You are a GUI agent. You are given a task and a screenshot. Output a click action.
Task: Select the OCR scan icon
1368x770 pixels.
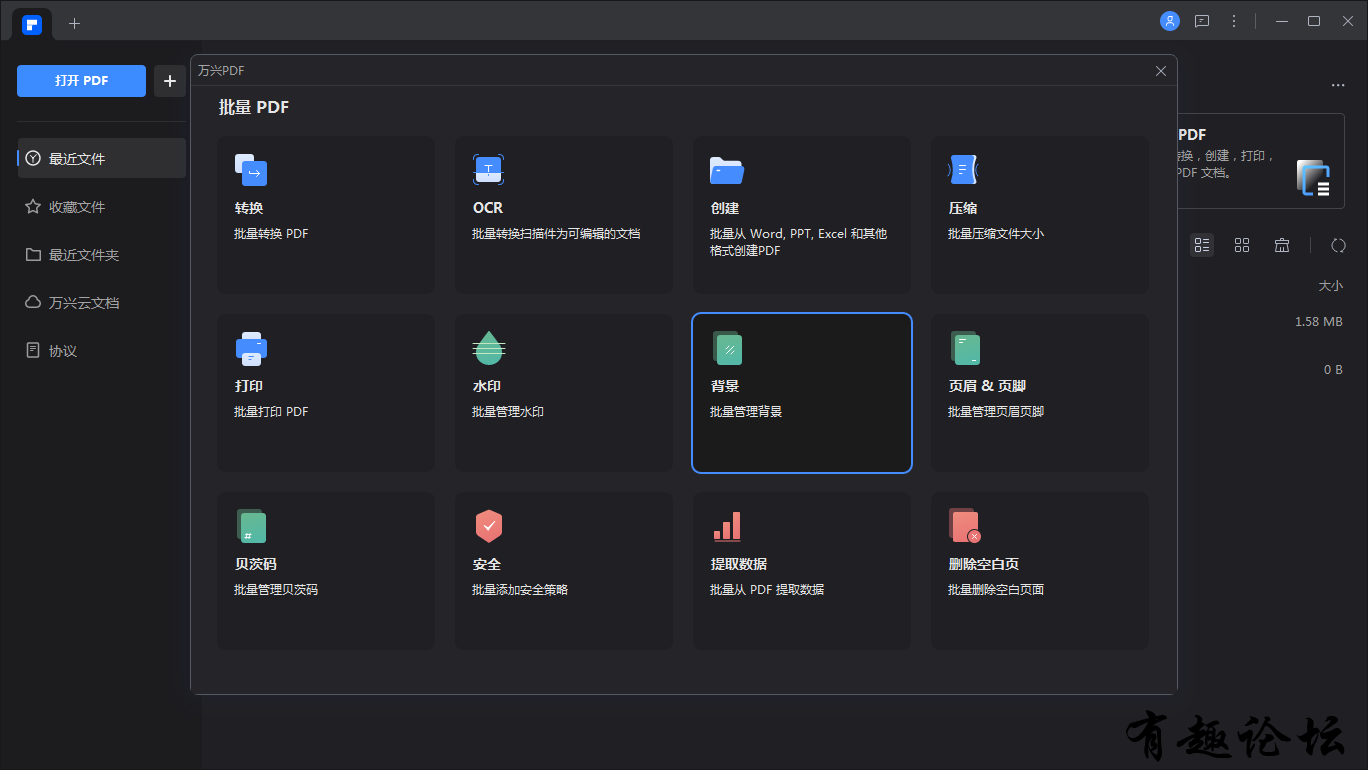[488, 170]
